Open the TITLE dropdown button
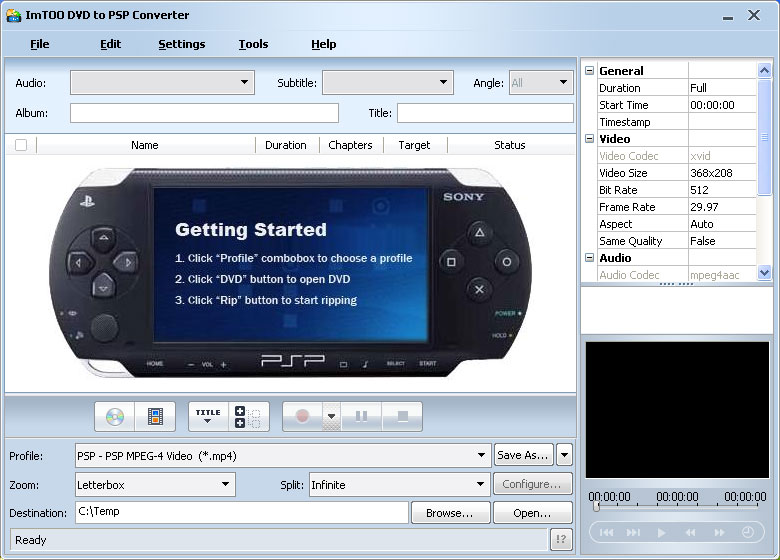780x560 pixels. coord(208,416)
